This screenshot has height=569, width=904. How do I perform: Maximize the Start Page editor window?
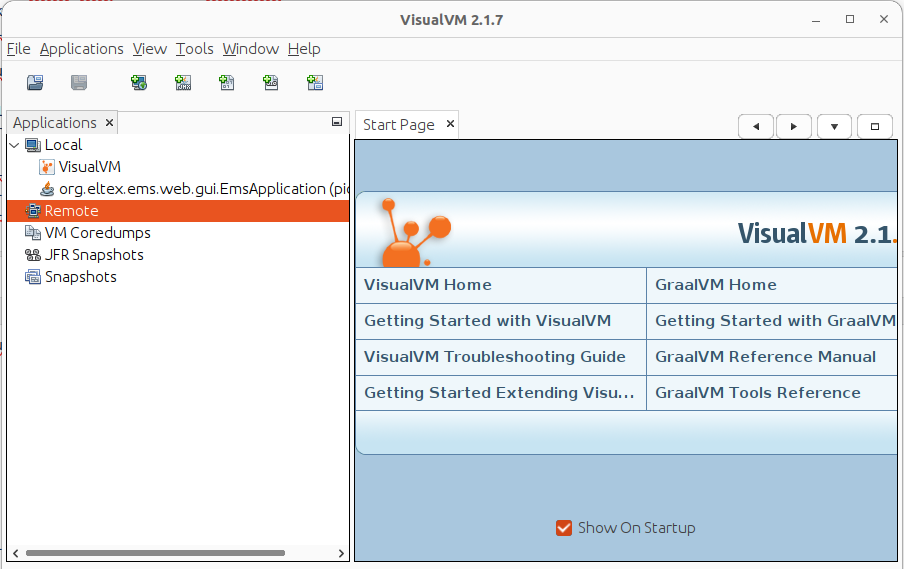pyautogui.click(x=875, y=127)
